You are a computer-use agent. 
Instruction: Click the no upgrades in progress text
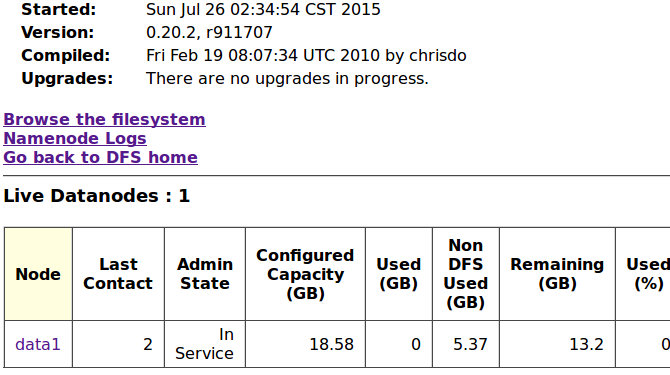coord(287,79)
